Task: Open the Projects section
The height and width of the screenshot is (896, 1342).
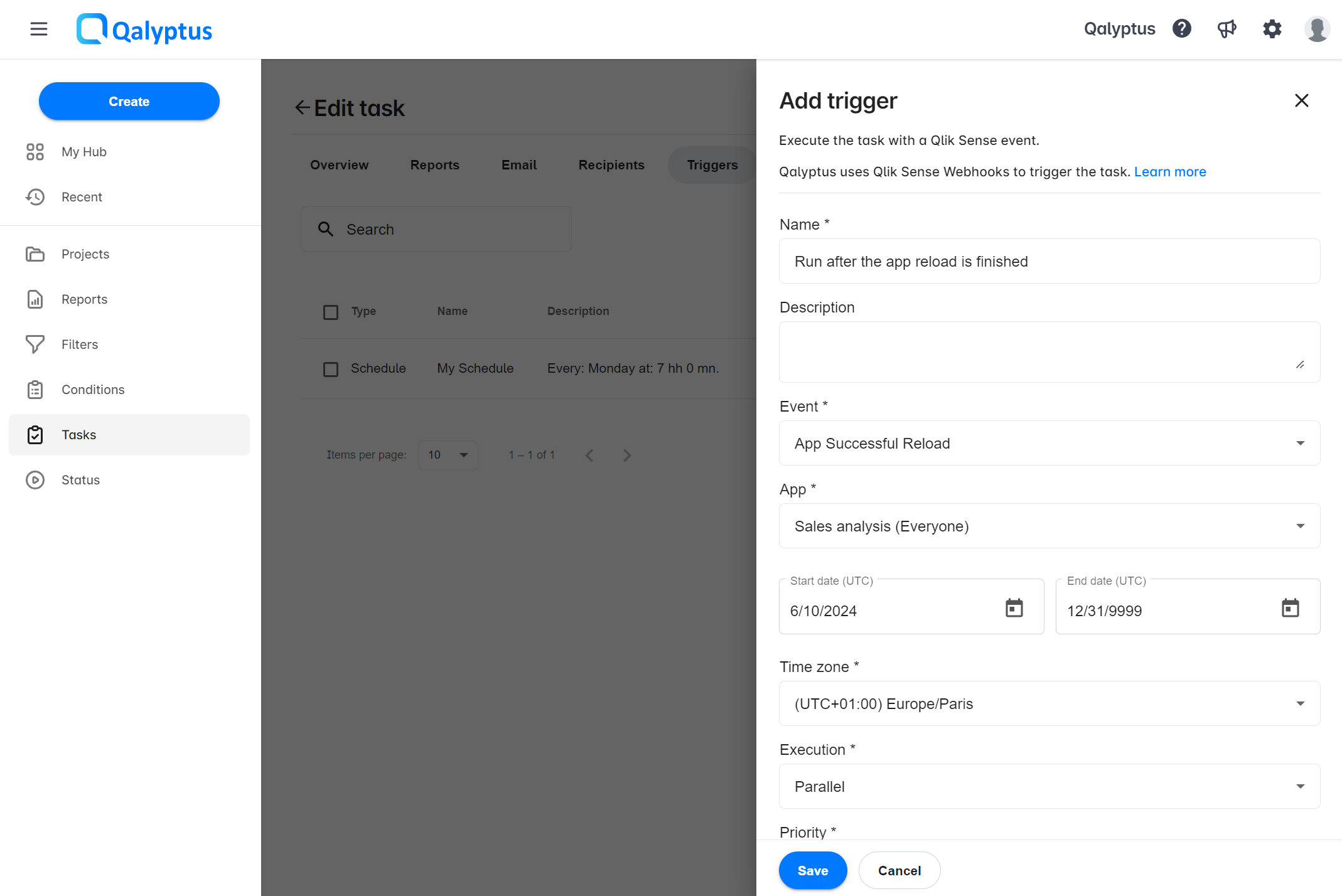Action: coord(86,254)
